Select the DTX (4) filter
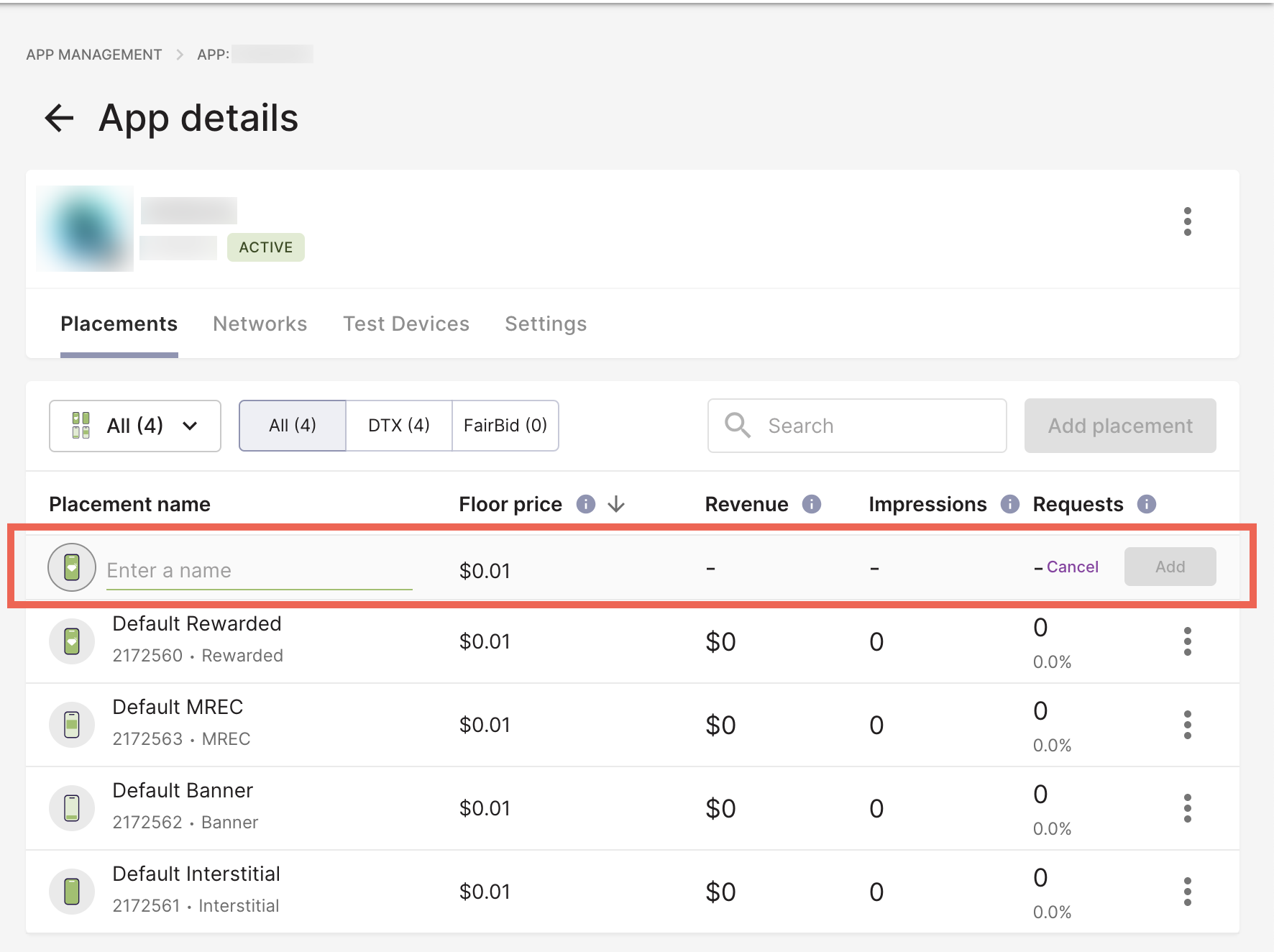 pyautogui.click(x=398, y=426)
